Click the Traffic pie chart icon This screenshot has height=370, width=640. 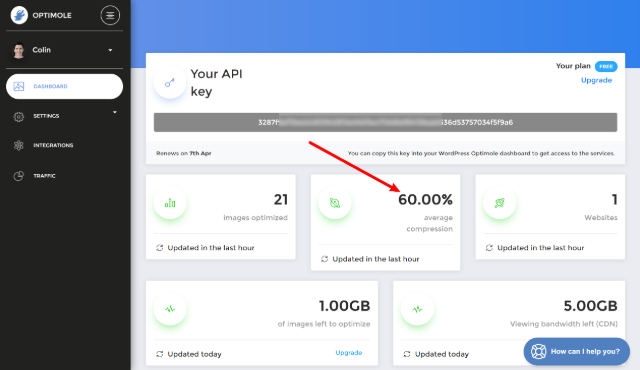[x=19, y=176]
